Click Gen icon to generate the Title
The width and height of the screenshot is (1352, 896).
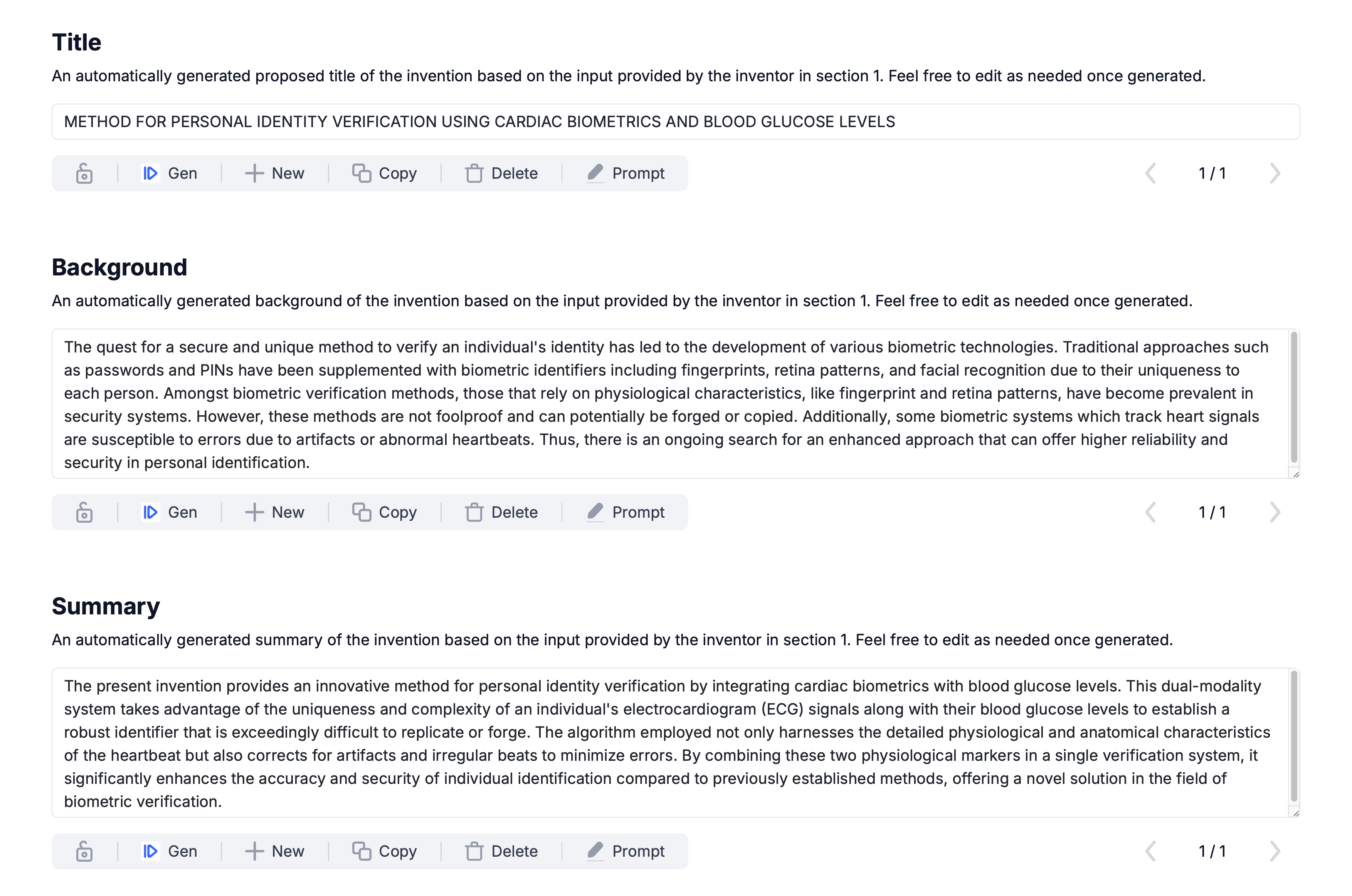(x=150, y=173)
